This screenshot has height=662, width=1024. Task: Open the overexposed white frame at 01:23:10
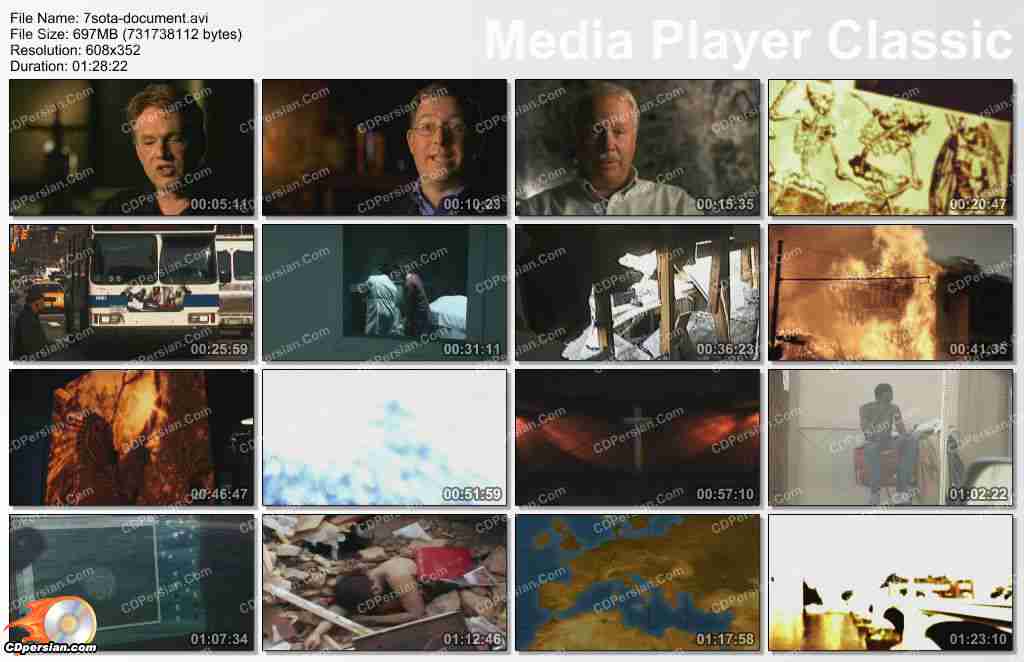coord(890,583)
